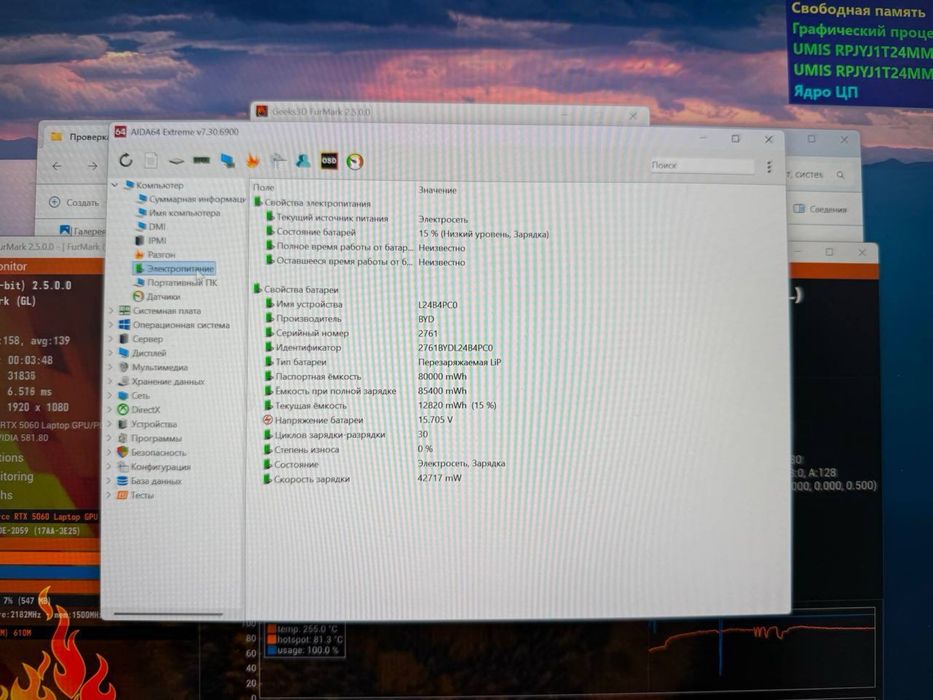Expand the Сеть tree node
Viewport: 933px width, 700px height.
111,396
